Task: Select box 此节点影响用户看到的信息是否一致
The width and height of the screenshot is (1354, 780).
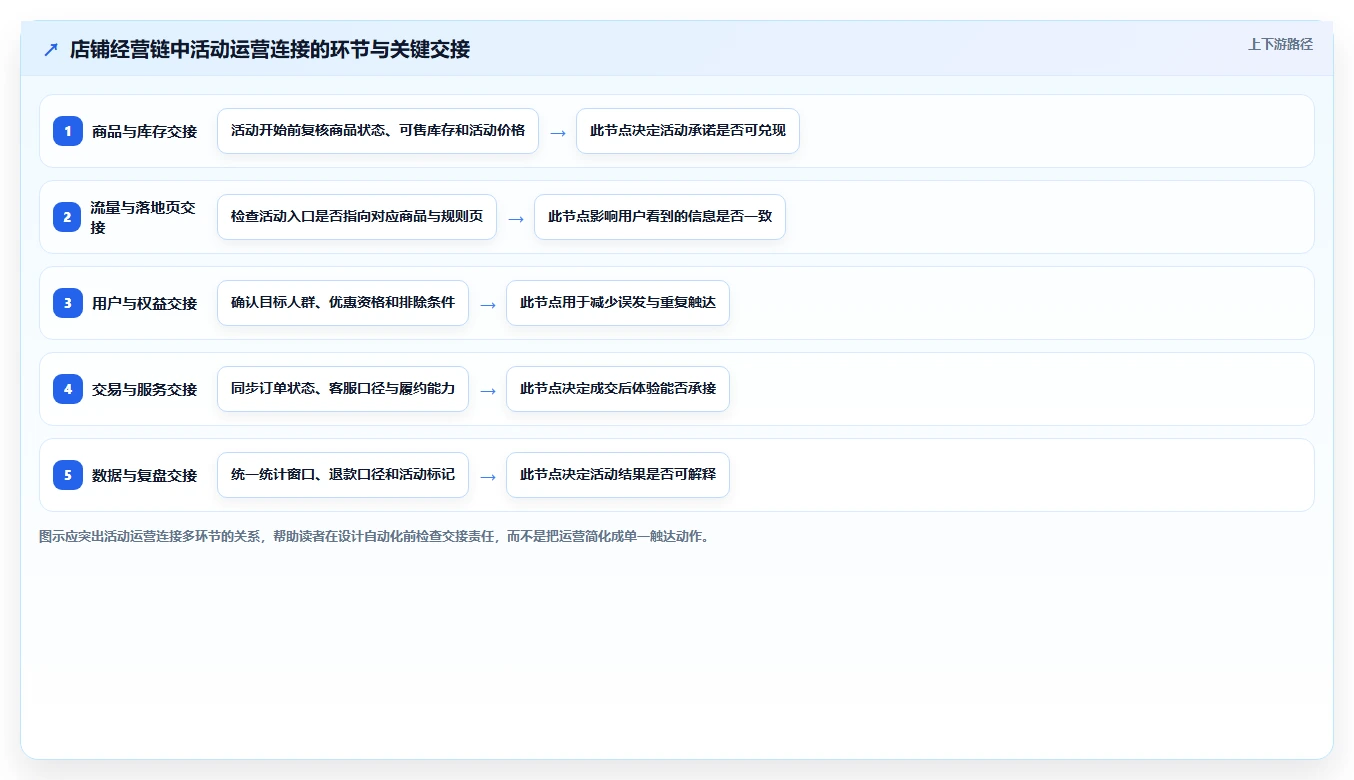Action: tap(660, 217)
